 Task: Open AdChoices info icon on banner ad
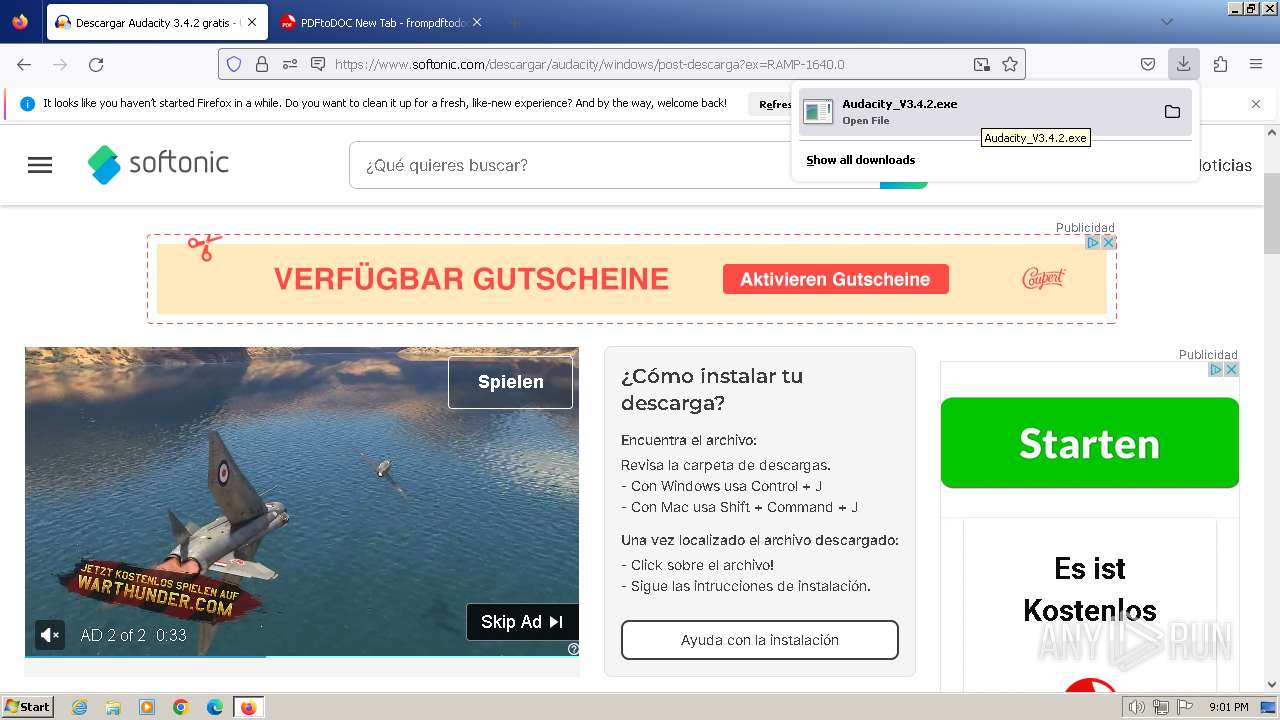coord(1093,242)
